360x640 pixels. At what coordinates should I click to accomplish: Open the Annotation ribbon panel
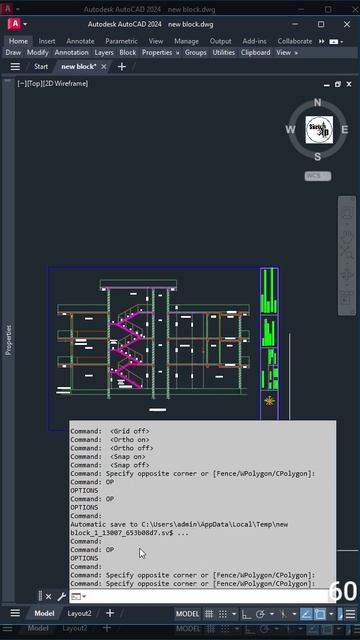[71, 53]
